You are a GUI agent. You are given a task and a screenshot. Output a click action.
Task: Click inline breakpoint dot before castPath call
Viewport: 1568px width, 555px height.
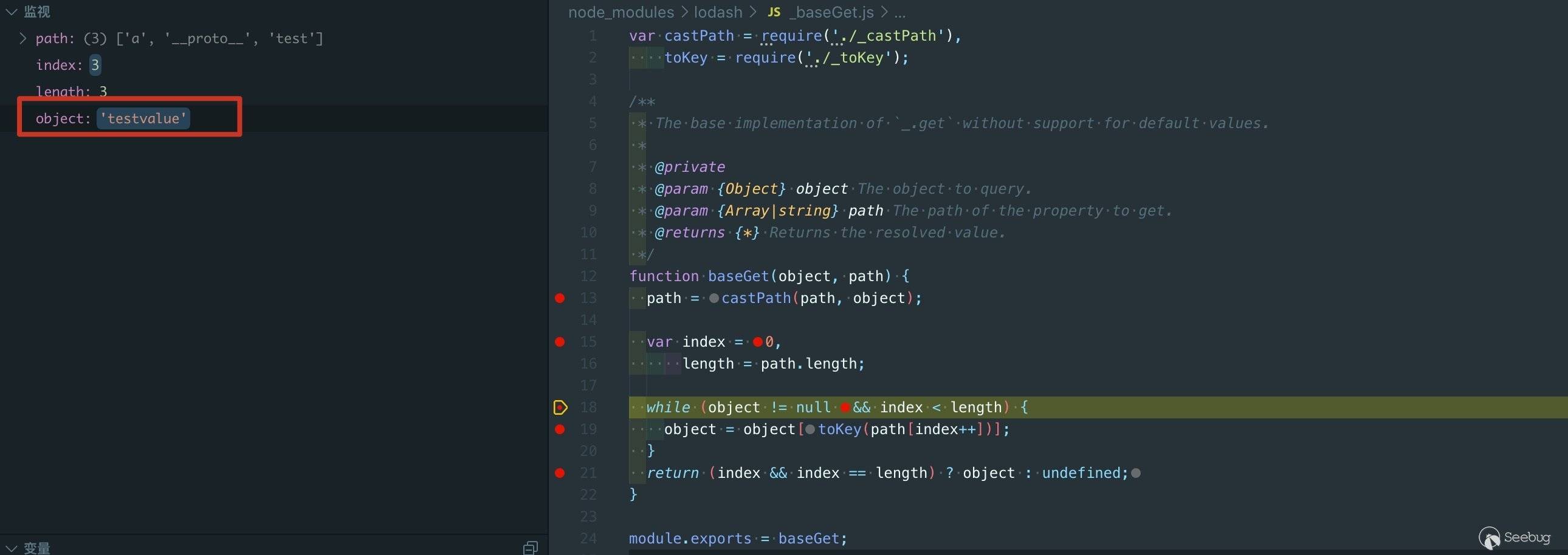tap(714, 299)
